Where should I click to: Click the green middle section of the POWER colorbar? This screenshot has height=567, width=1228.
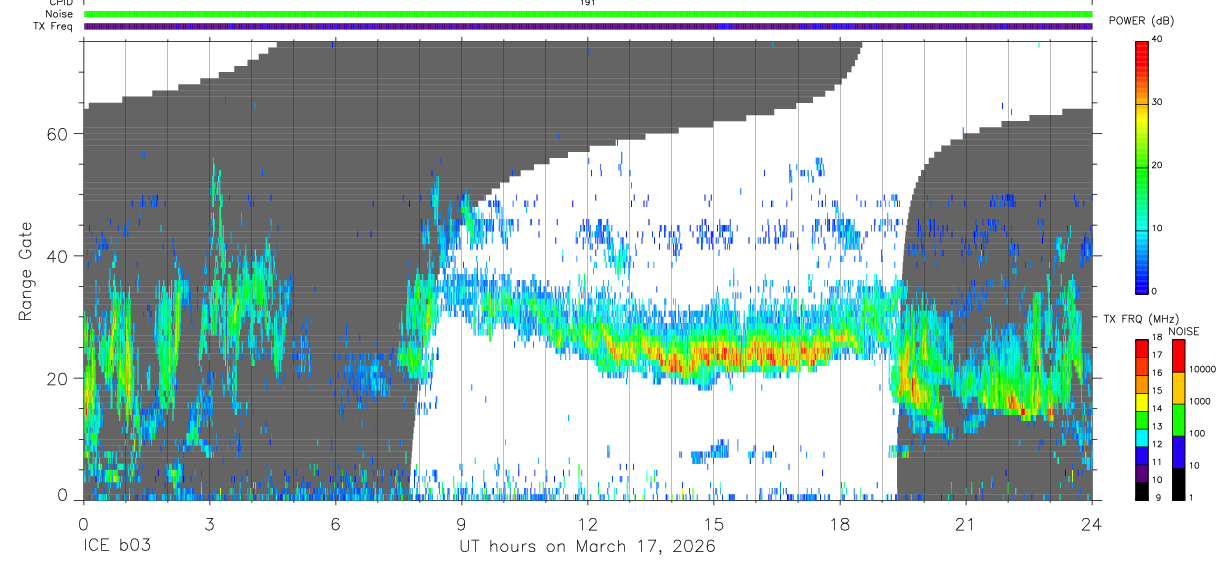point(1142,170)
